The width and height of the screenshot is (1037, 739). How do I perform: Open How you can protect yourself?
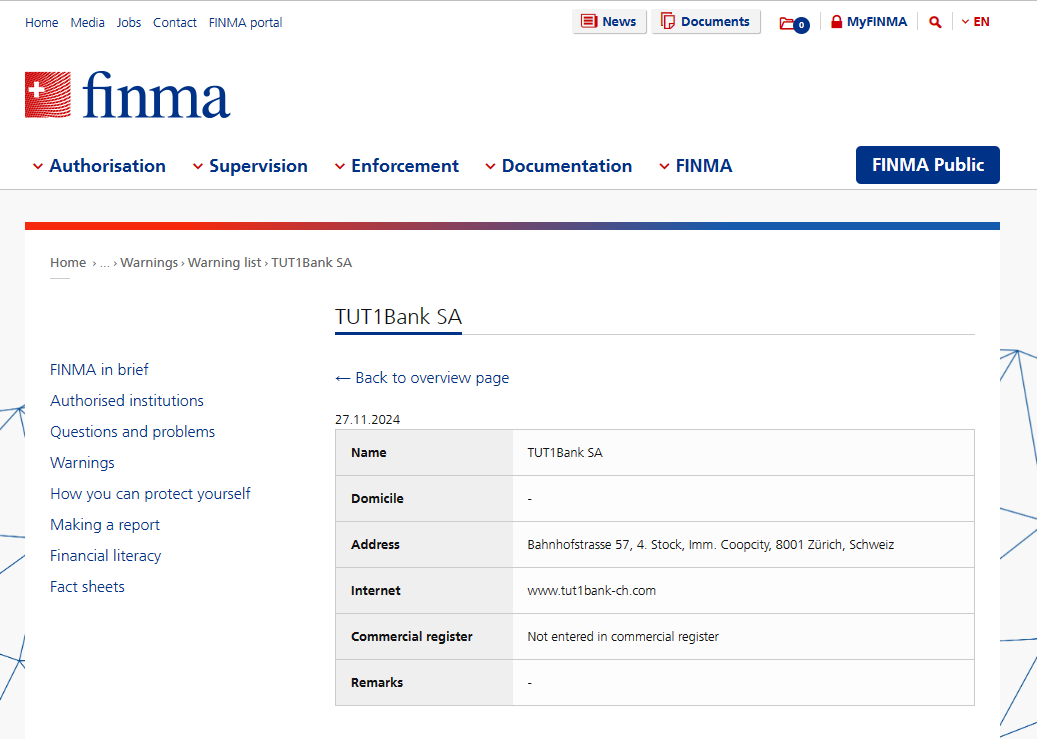tap(150, 494)
